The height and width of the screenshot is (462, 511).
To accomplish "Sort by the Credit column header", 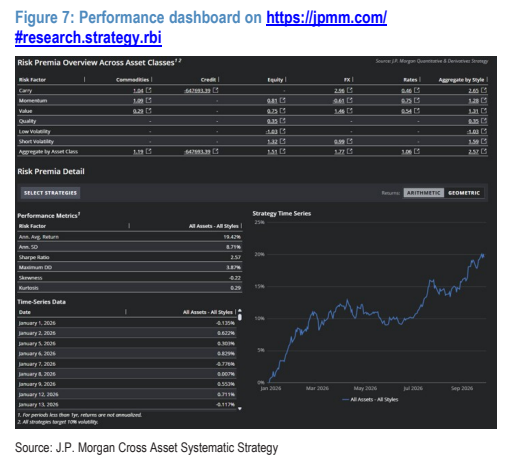I will click(208, 80).
